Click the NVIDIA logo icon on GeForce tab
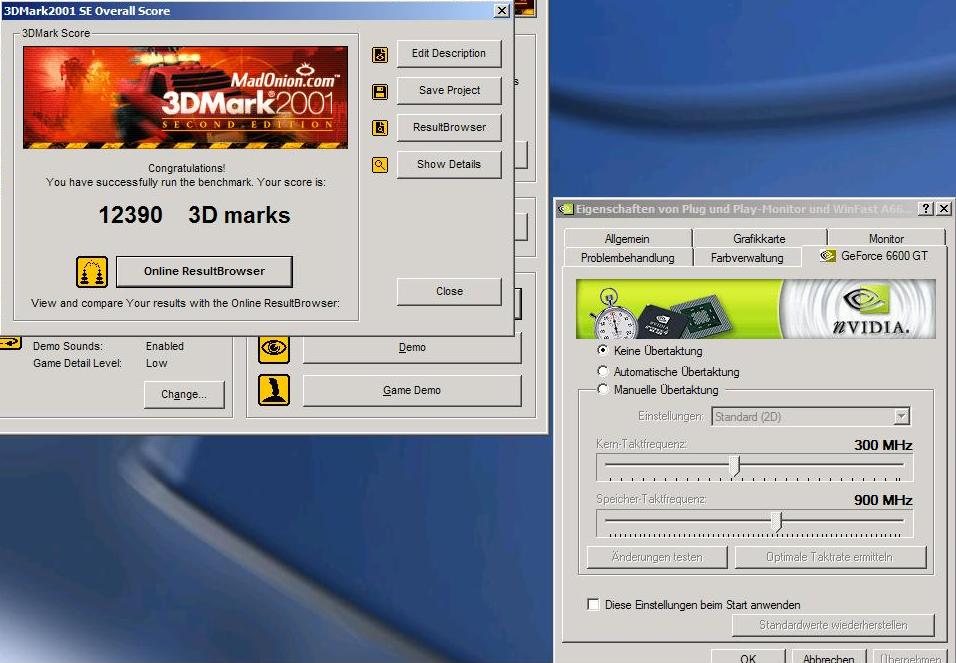 pyautogui.click(x=827, y=256)
